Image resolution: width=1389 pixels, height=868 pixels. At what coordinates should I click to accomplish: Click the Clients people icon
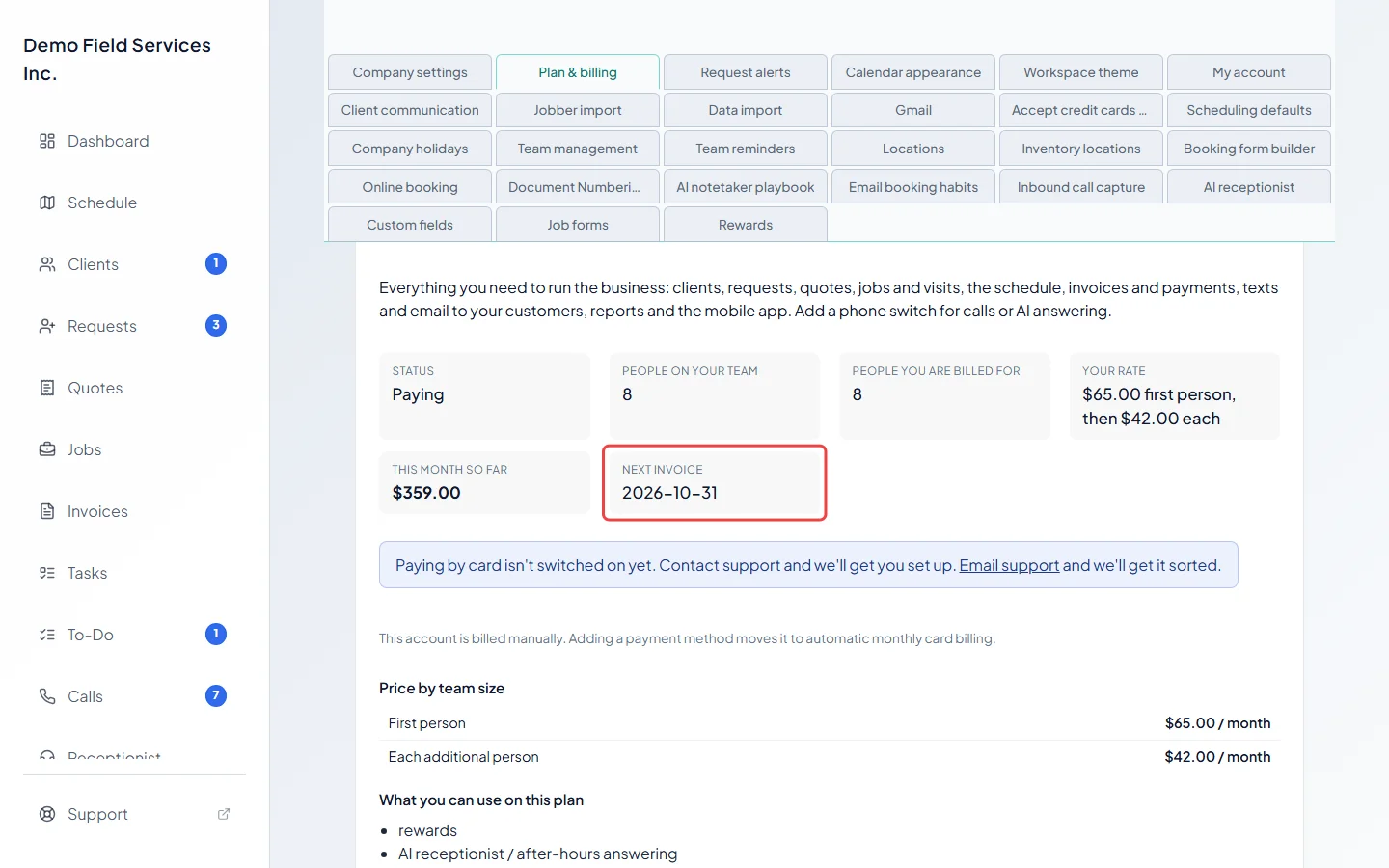click(x=47, y=264)
